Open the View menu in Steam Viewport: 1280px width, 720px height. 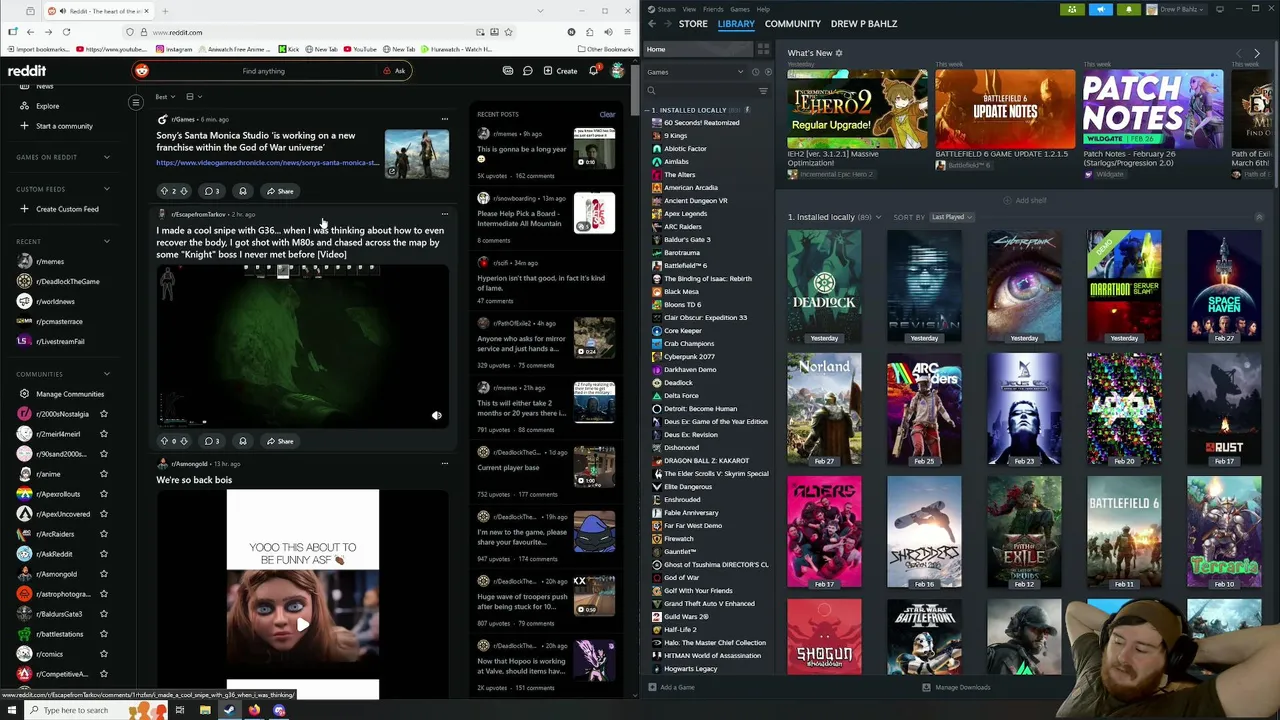[x=689, y=9]
